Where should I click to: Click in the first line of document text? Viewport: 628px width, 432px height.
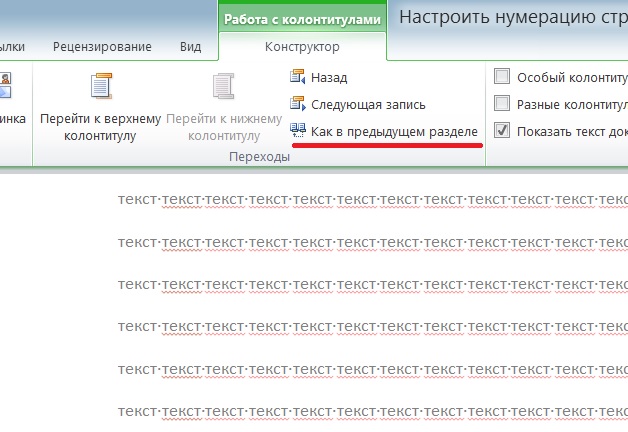[x=372, y=199]
